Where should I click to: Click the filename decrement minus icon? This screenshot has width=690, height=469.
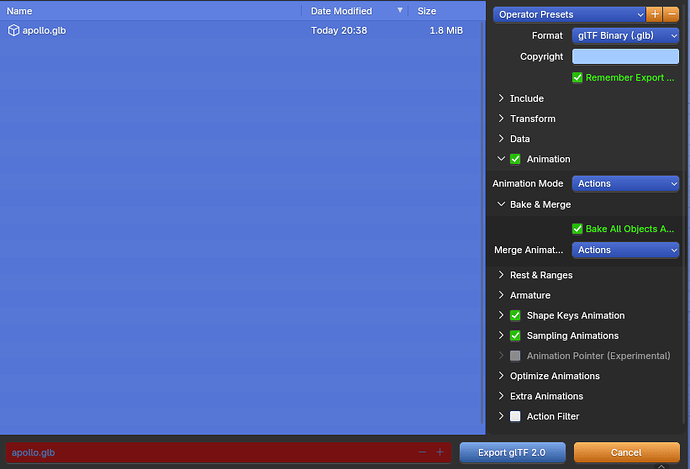click(x=422, y=453)
